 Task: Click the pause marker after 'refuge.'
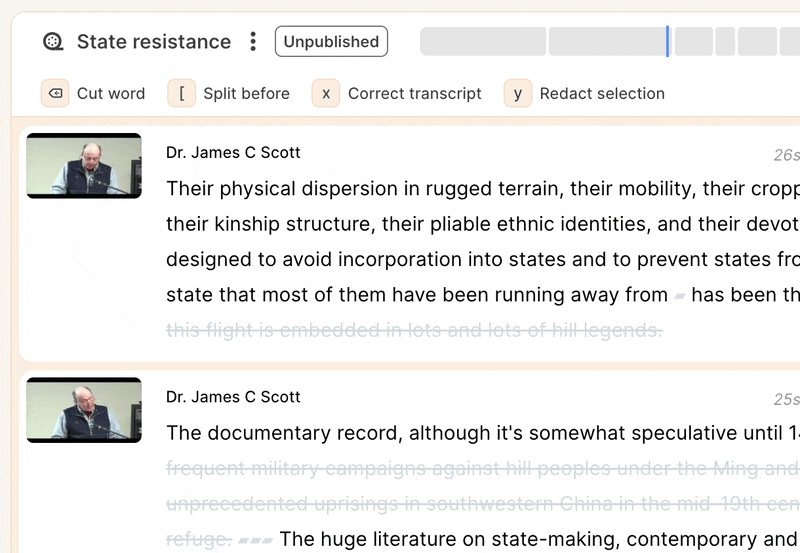coord(256,540)
